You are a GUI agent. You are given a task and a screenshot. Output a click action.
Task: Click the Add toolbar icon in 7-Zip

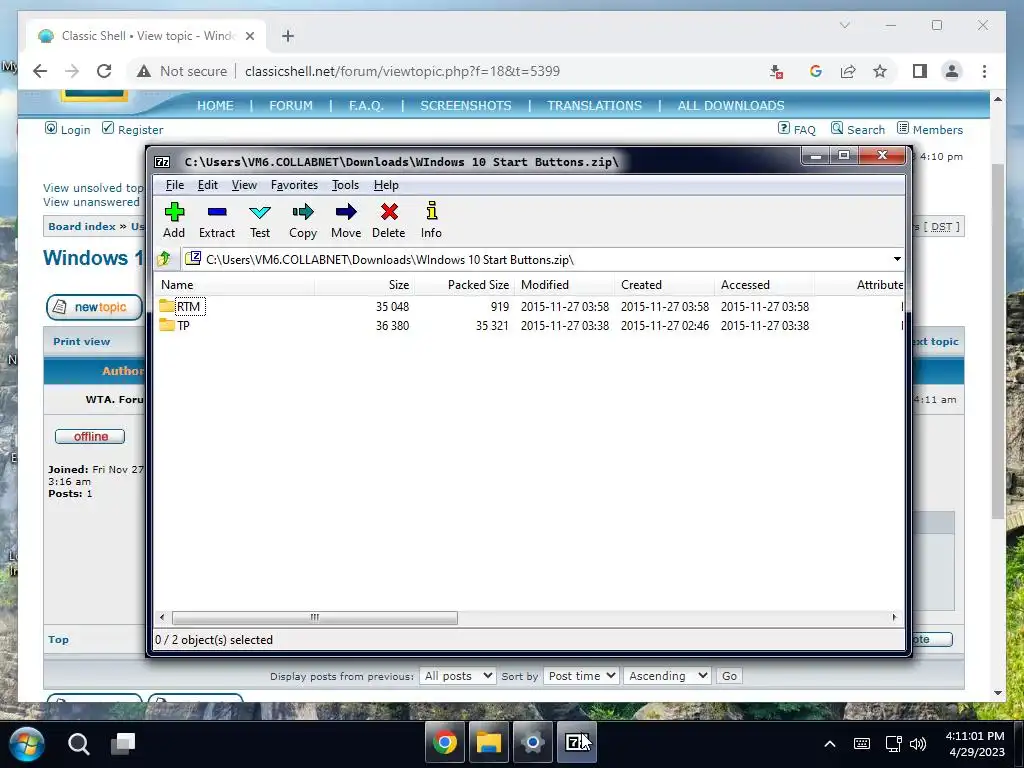click(174, 220)
